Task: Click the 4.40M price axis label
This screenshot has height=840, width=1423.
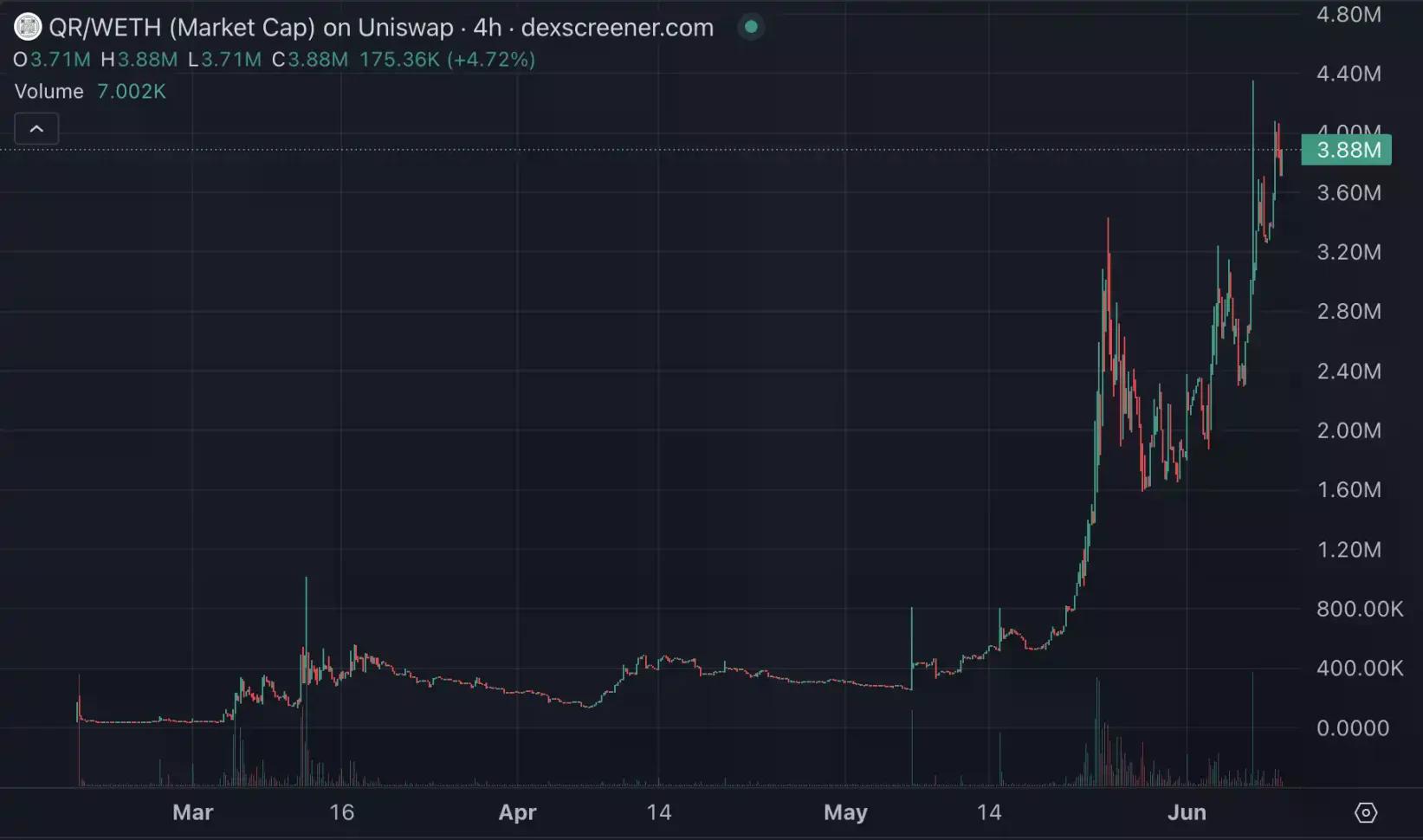Action: 1349,74
